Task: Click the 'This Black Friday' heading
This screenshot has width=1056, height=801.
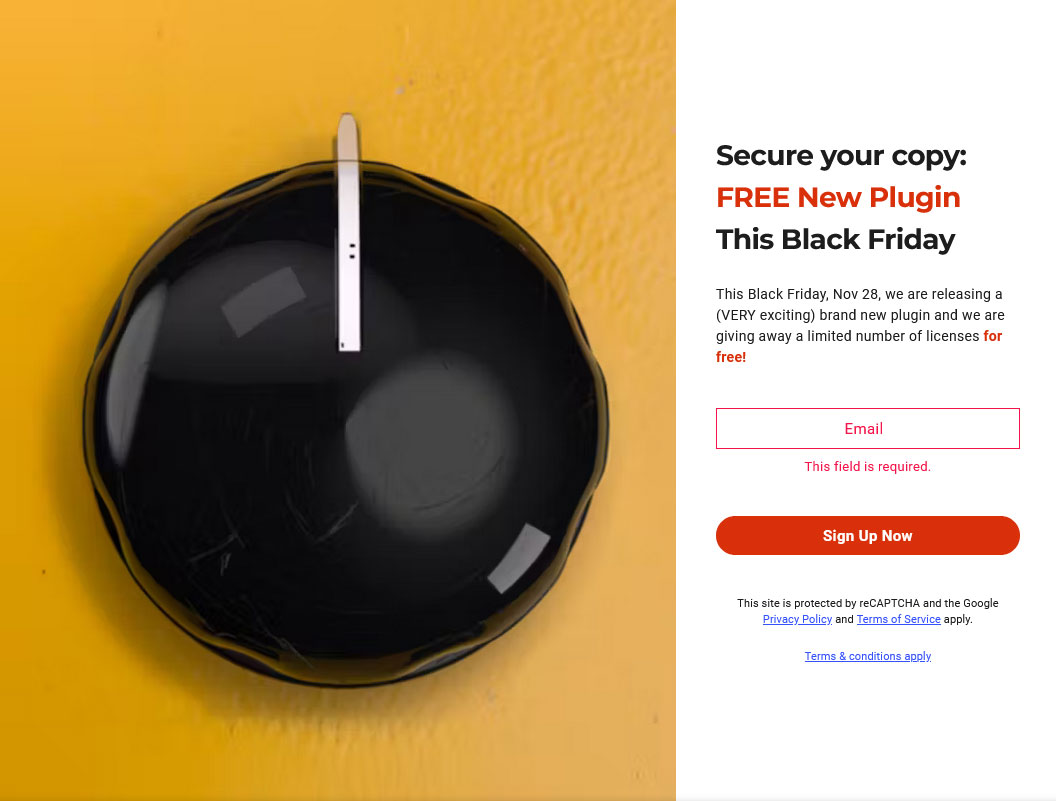Action: point(836,239)
